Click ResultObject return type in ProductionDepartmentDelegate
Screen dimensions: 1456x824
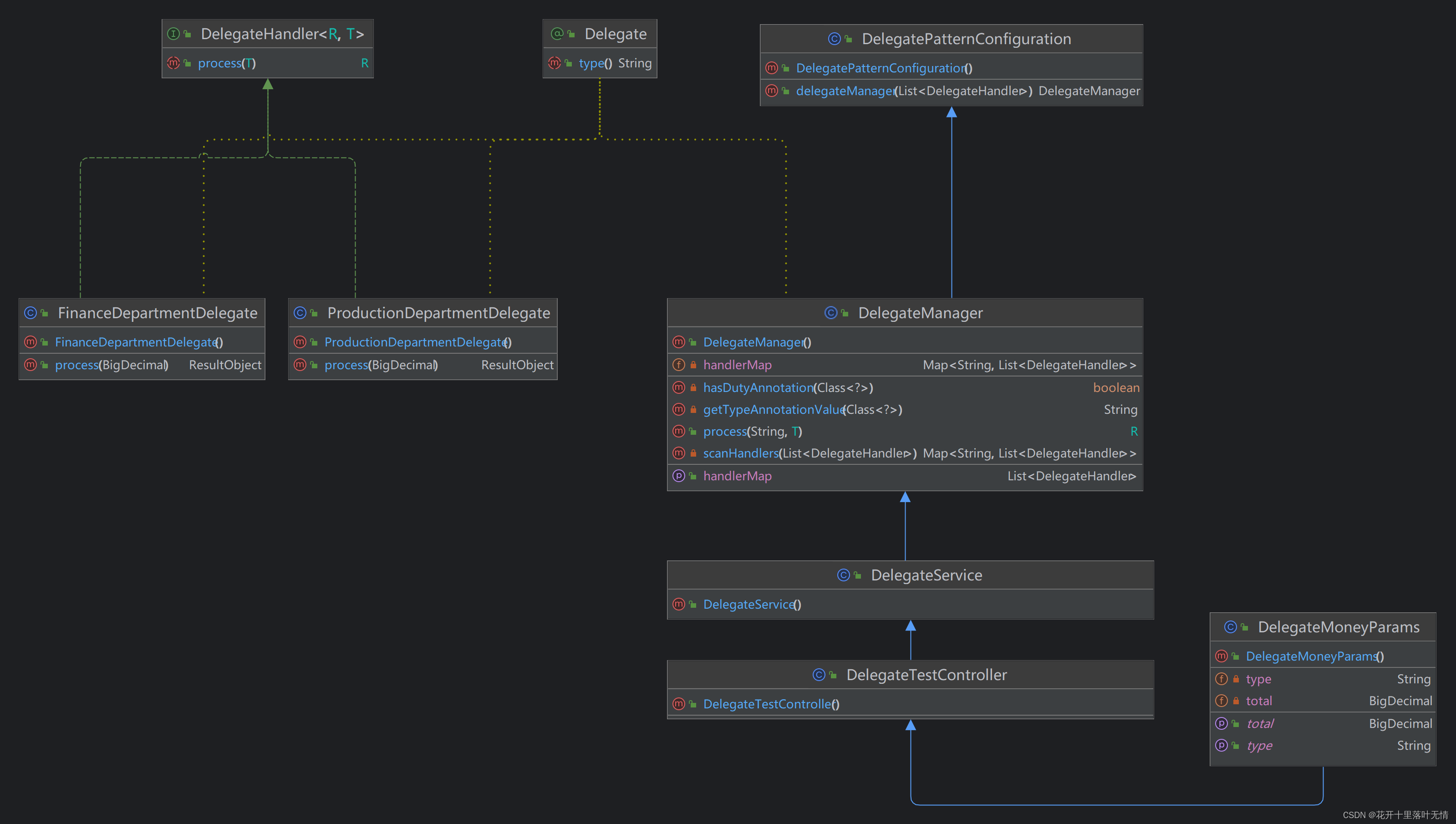517,365
